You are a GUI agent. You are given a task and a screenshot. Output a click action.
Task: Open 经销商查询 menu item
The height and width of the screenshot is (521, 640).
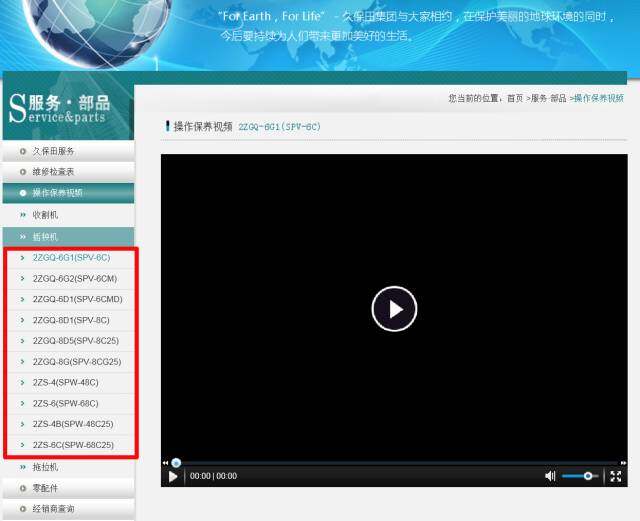(69, 509)
